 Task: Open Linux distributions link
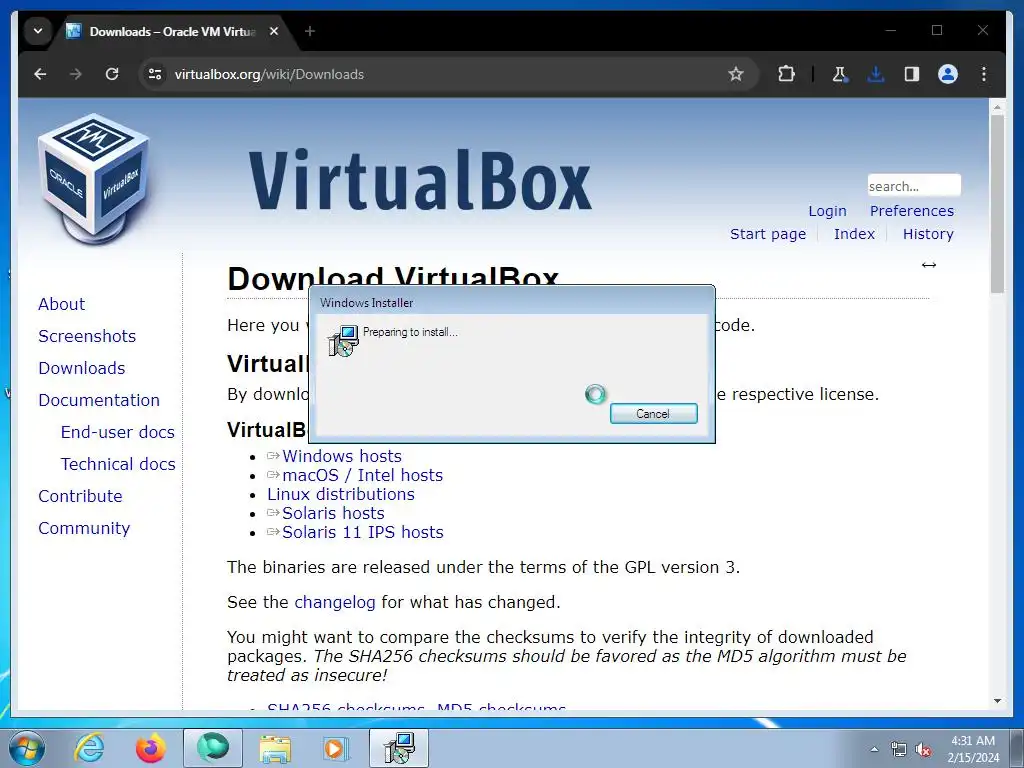click(x=340, y=494)
